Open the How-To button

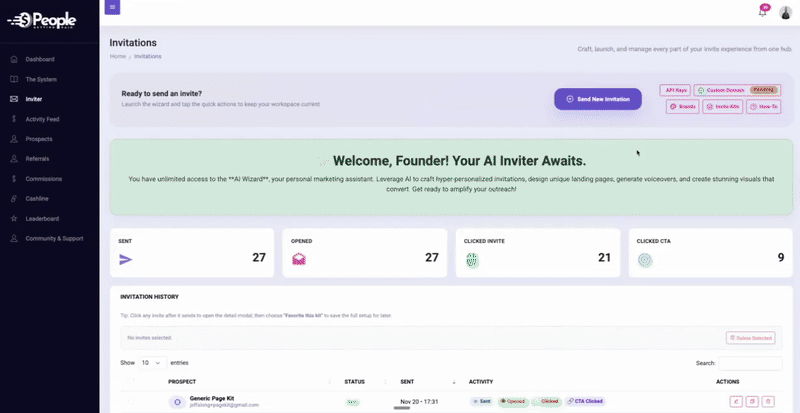click(x=763, y=106)
